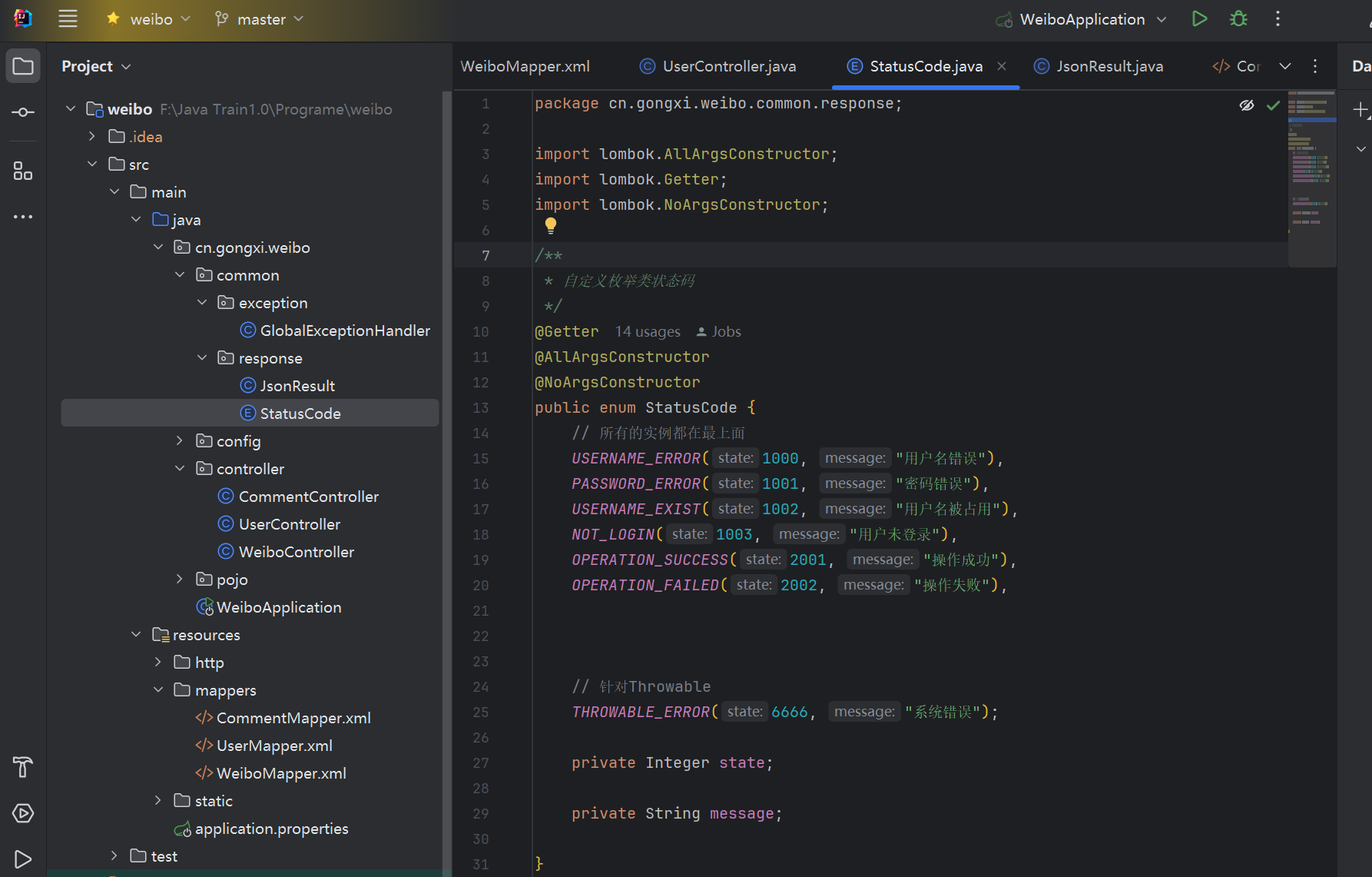Open WeiboController in the project tree
1372x877 pixels.
[286, 551]
